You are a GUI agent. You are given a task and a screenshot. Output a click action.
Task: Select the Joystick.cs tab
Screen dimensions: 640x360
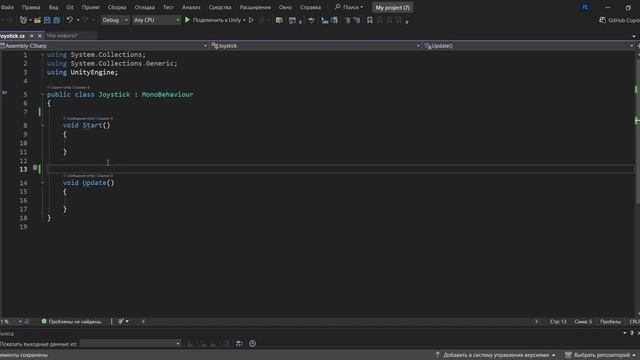[13, 36]
